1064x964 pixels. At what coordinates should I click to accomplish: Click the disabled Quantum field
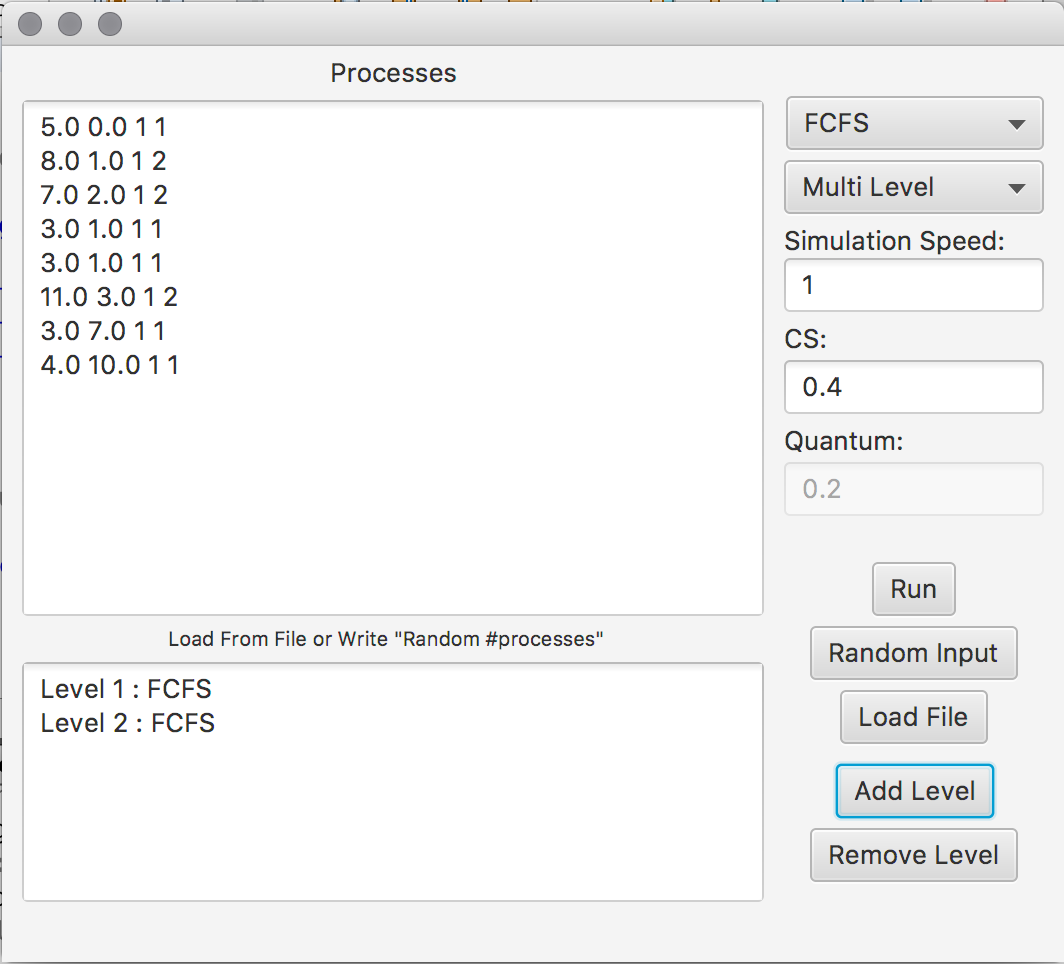913,489
